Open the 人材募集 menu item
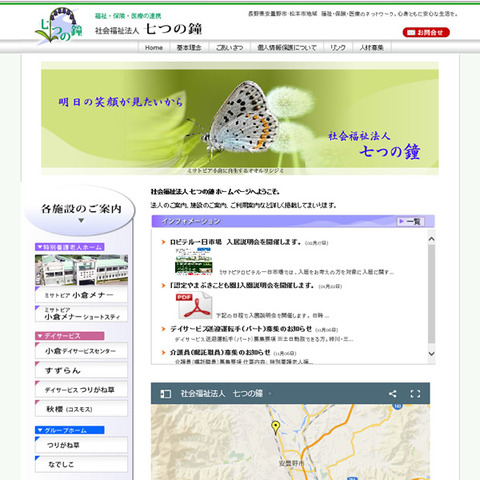The width and height of the screenshot is (480, 480). click(x=371, y=48)
